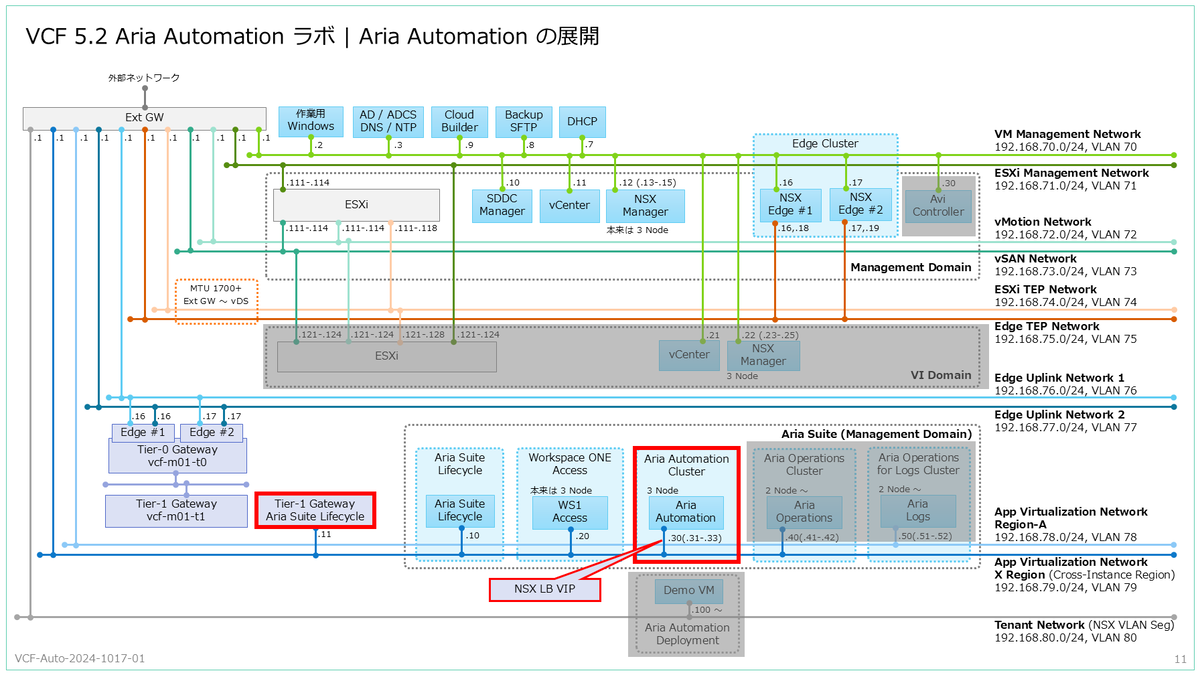
Task: Select the gray NSX Manager box in VI Domain
Action: click(764, 355)
